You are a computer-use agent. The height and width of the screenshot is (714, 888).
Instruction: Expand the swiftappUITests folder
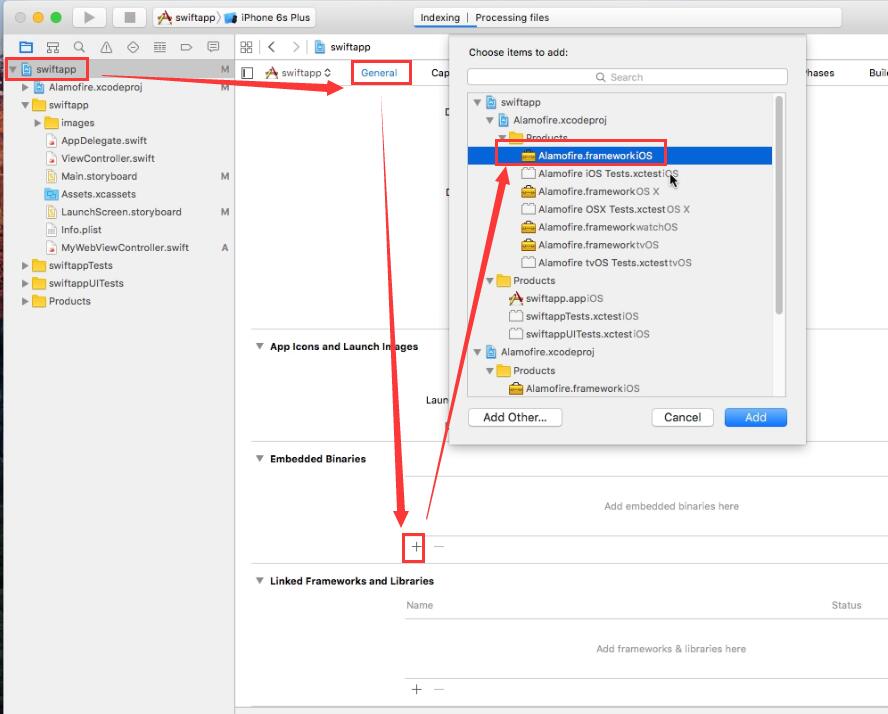click(25, 283)
